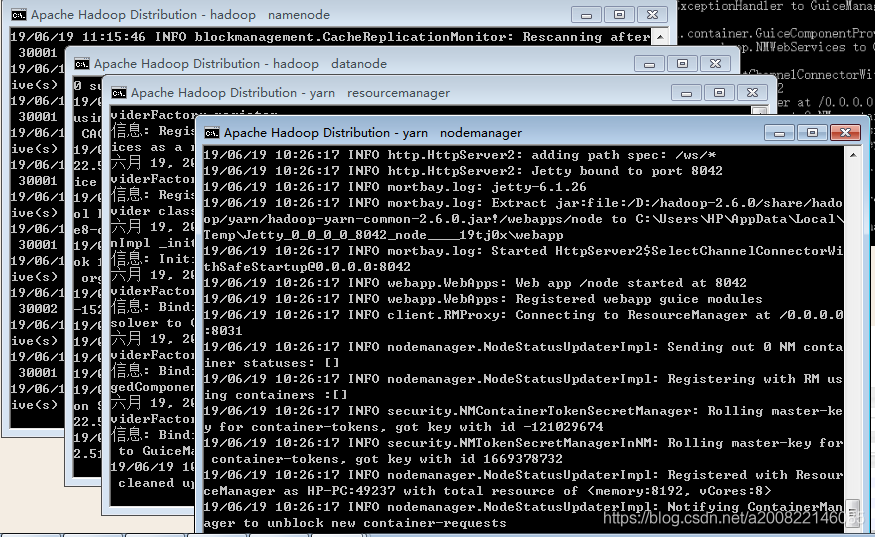Click title text 'yarn nodemanager'

[x=462, y=133]
